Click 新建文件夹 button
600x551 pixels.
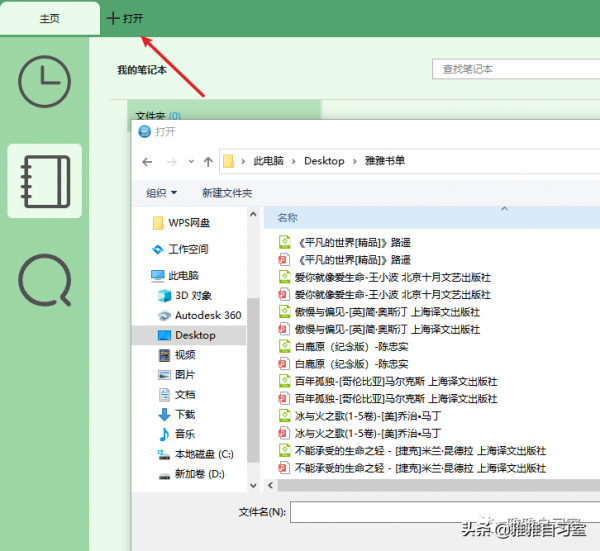coord(227,193)
